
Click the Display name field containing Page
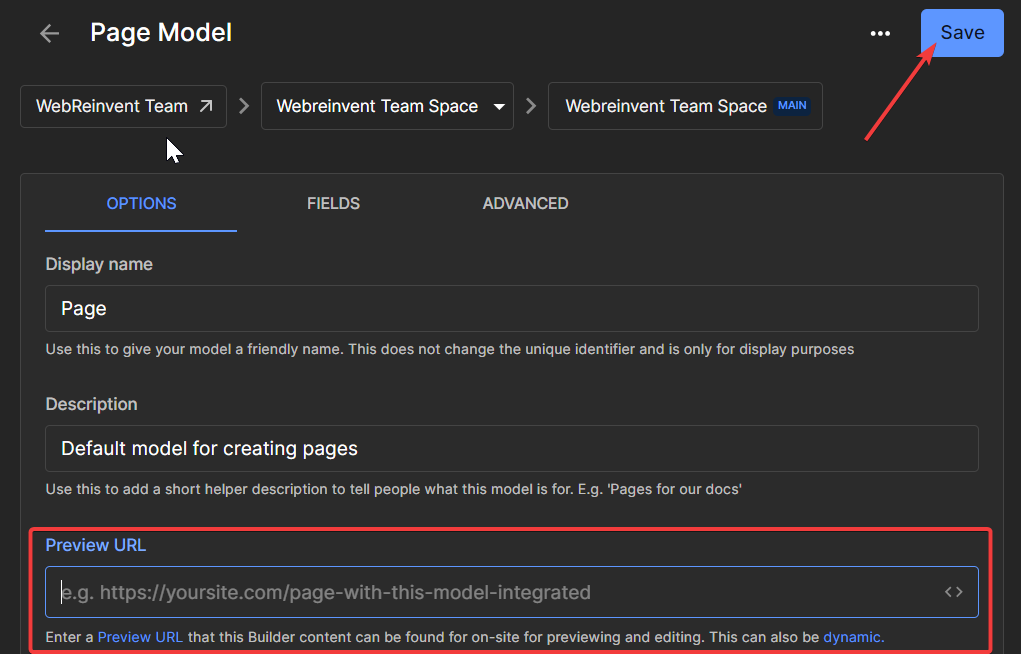511,308
